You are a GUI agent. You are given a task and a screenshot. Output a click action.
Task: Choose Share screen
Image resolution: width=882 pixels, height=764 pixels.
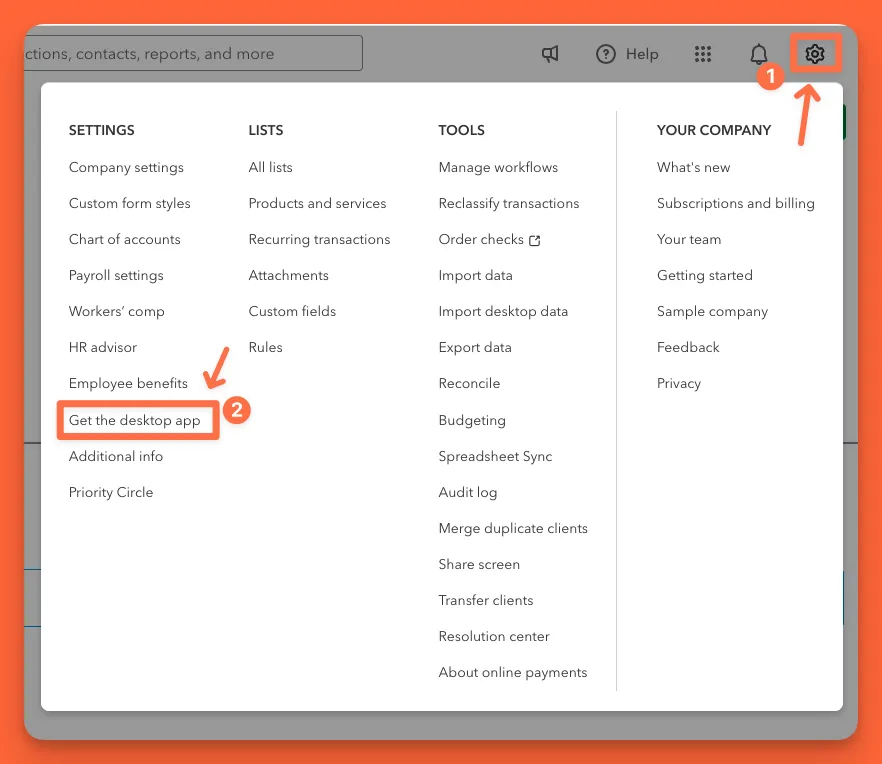coord(479,564)
